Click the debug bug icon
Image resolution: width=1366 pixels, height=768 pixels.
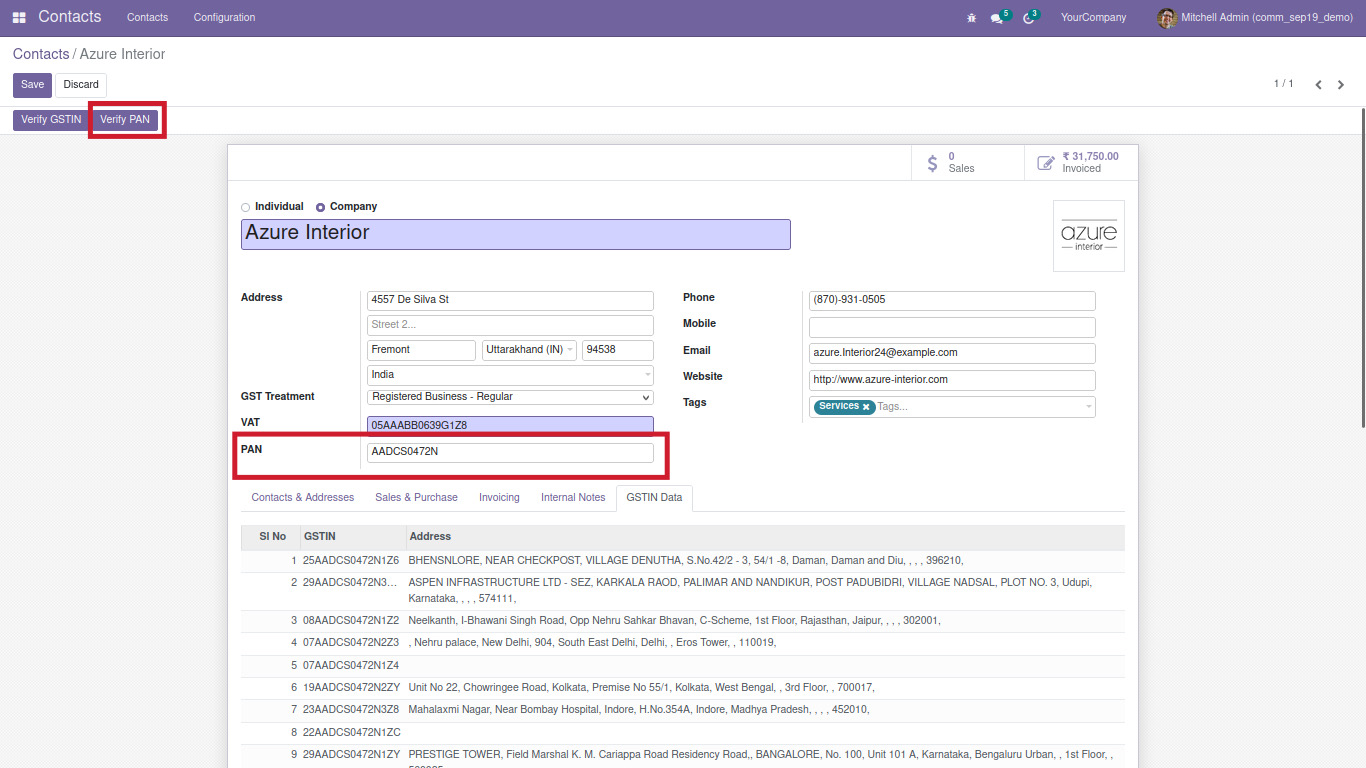[971, 18]
